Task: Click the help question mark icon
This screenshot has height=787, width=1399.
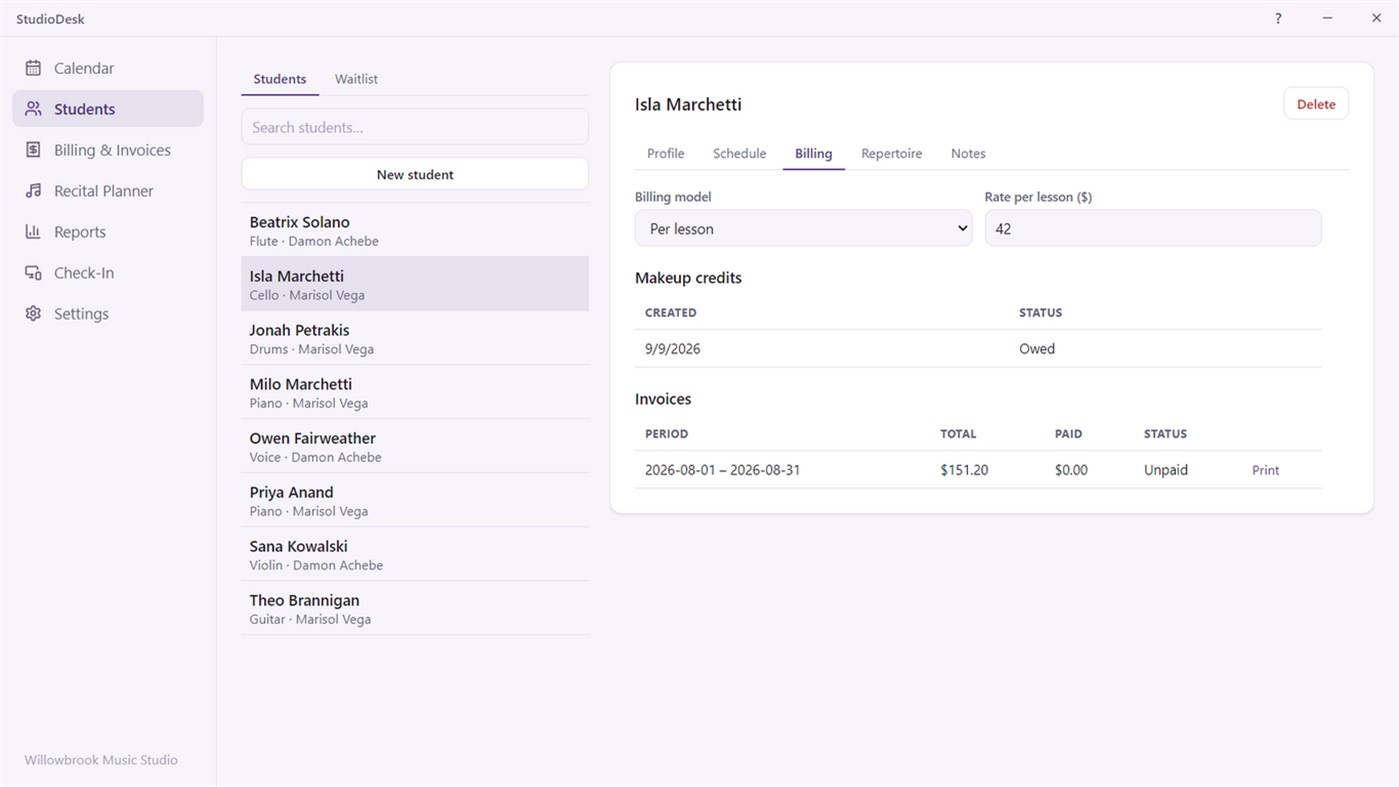Action: tap(1278, 19)
